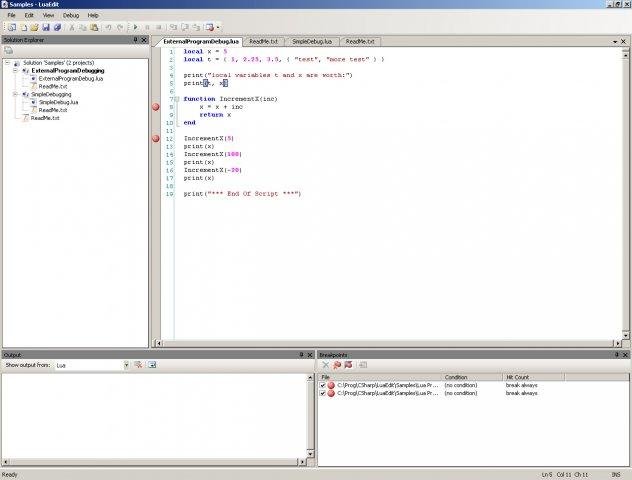Open the View menu
Image resolution: width=632 pixels, height=480 pixels.
pos(48,15)
